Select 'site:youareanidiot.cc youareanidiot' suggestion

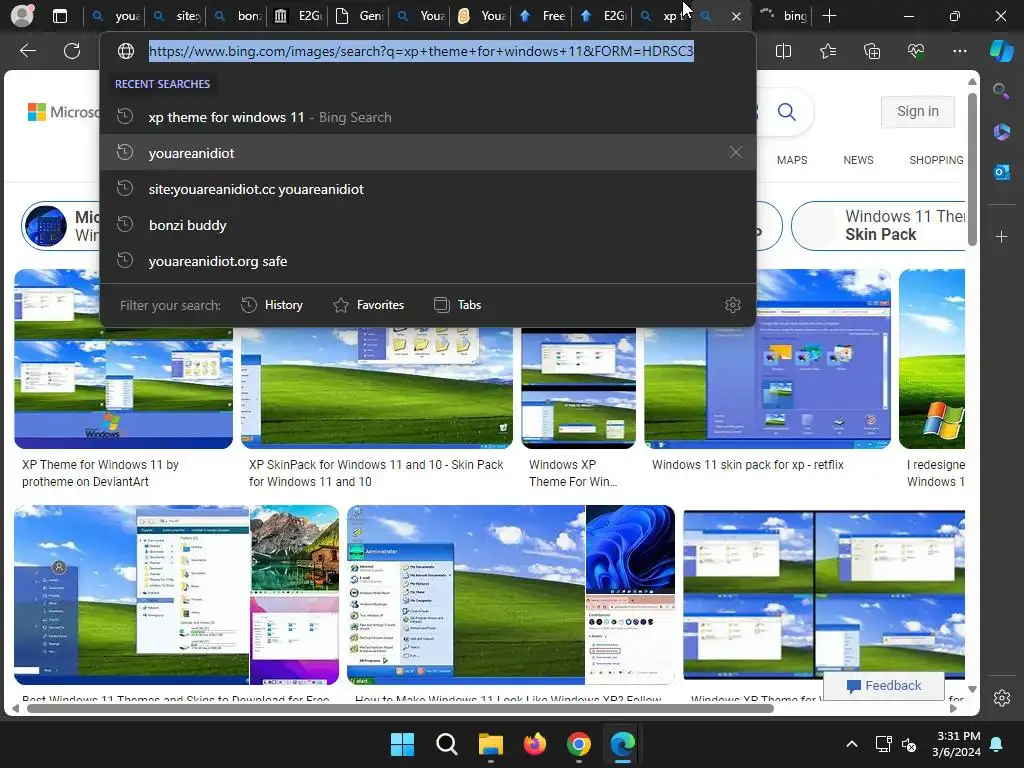click(x=428, y=189)
